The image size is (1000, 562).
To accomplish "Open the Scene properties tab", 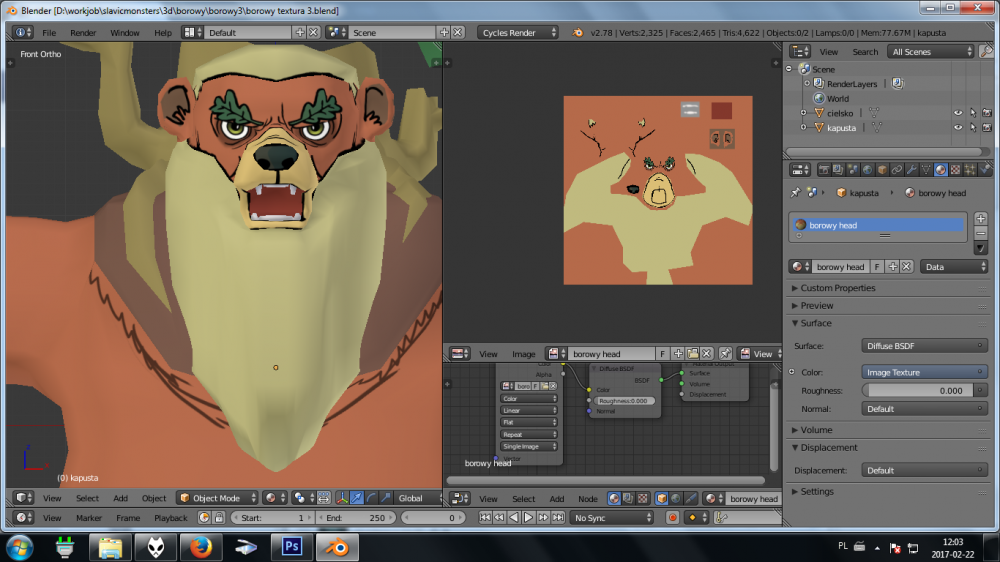I will 853,170.
